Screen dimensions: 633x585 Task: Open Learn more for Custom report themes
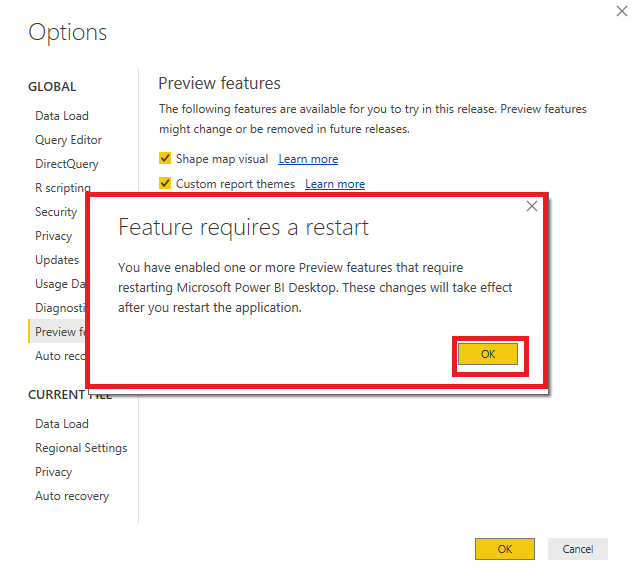(x=335, y=184)
